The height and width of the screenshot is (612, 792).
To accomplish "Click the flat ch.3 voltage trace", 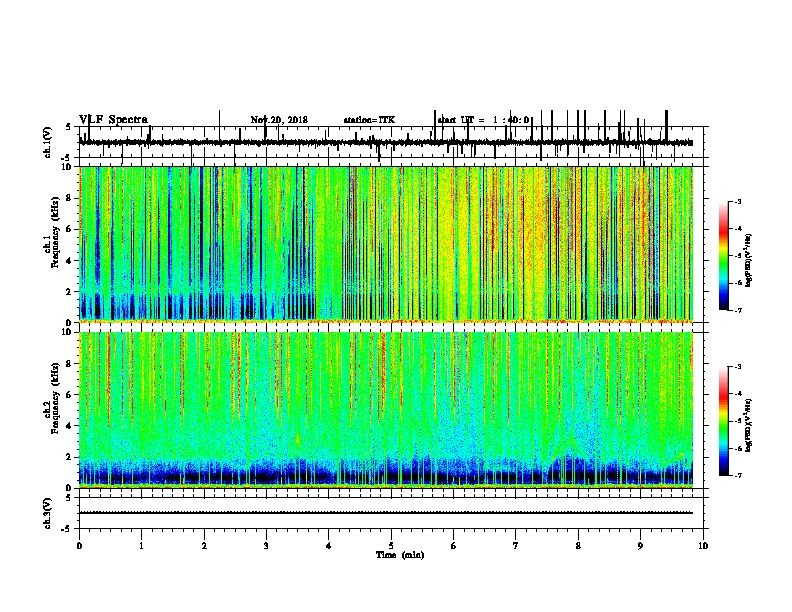I will [x=386, y=513].
